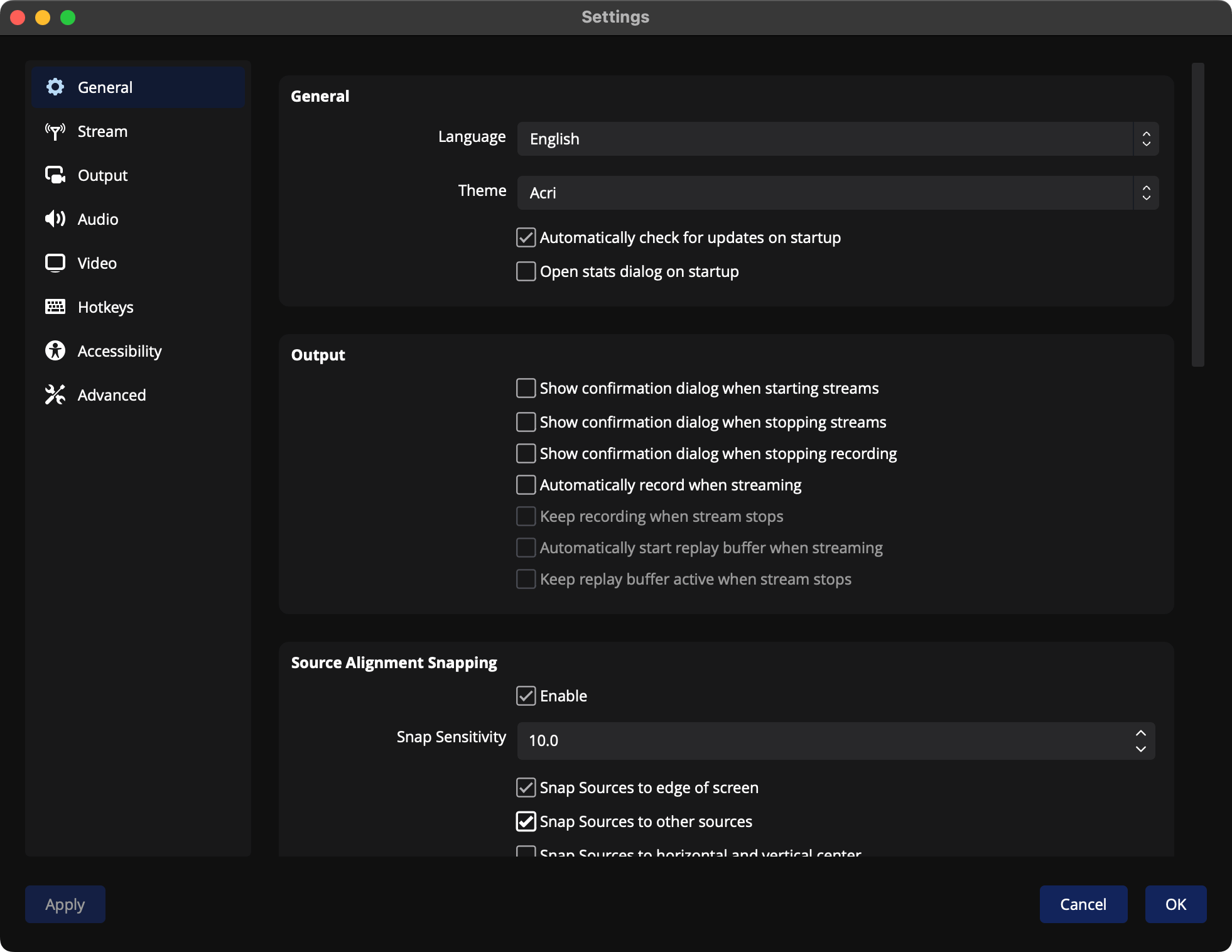Select the General gear icon in sidebar
This screenshot has width=1232, height=952.
pyautogui.click(x=55, y=87)
